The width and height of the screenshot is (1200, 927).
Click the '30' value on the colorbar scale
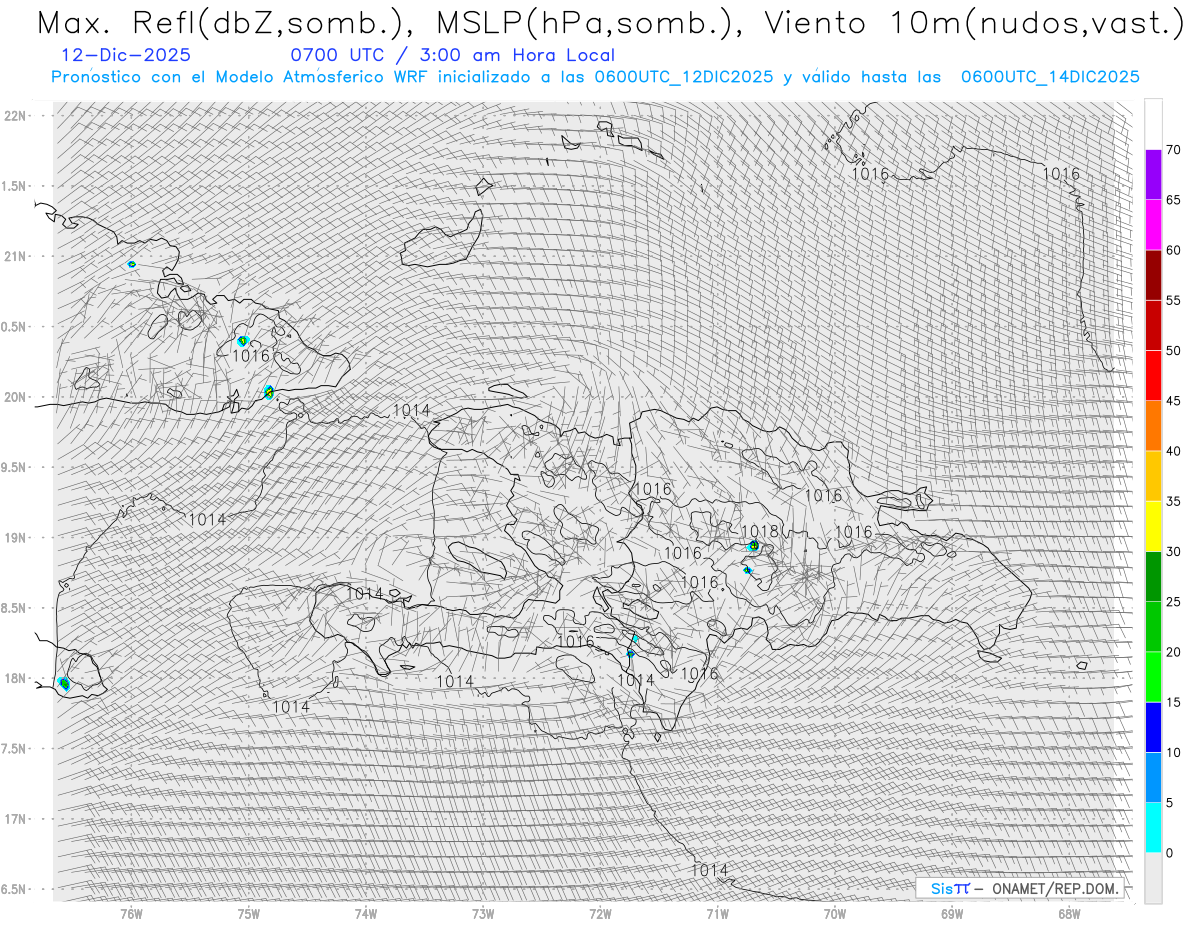pos(1173,551)
